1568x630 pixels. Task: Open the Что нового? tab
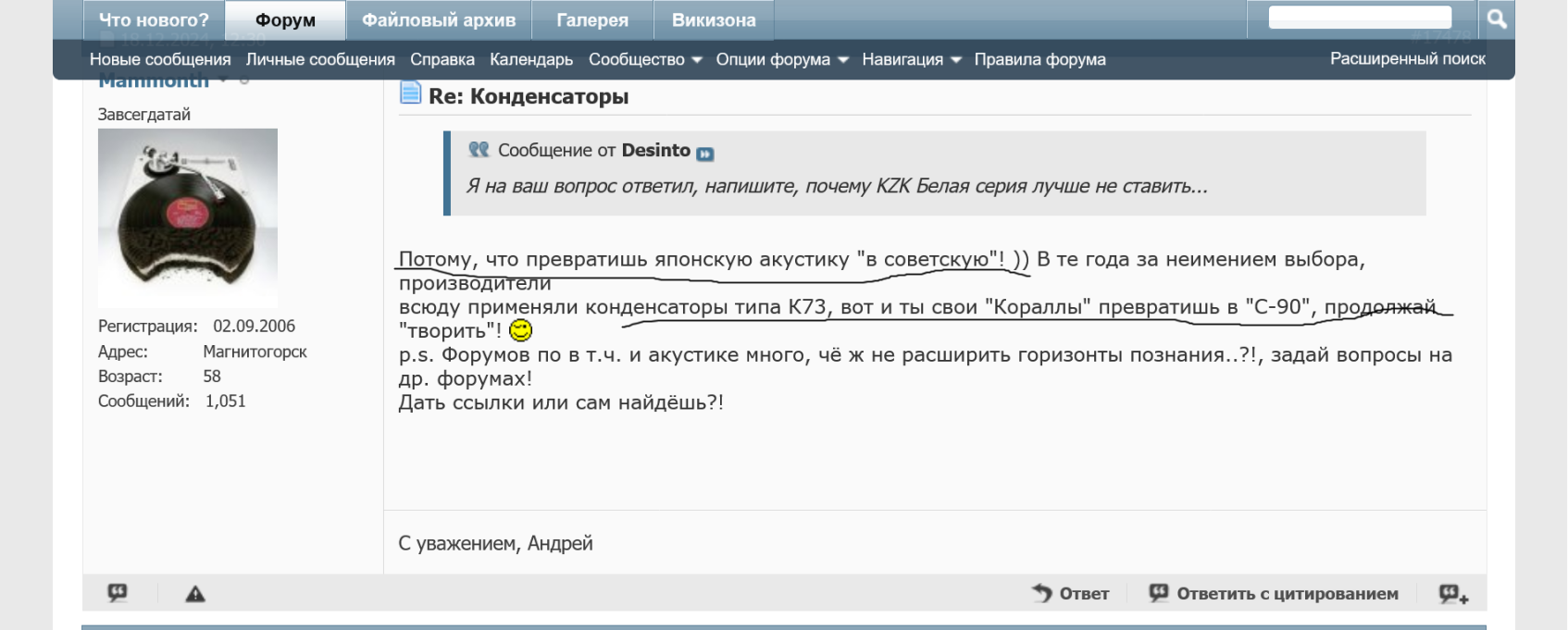pos(154,19)
